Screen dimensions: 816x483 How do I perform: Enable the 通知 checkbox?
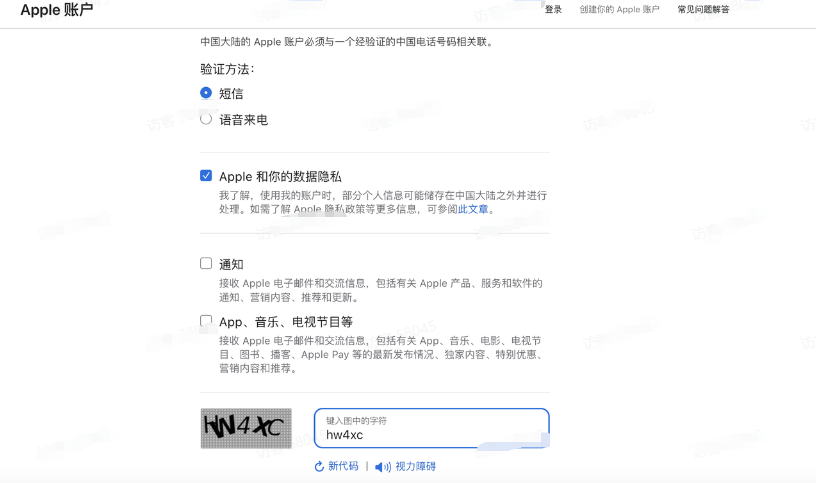pyautogui.click(x=206, y=263)
